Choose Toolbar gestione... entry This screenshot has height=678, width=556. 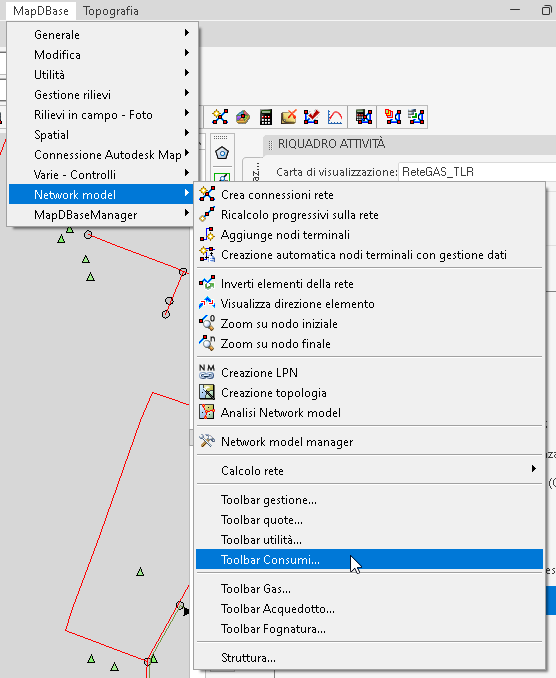(369, 500)
